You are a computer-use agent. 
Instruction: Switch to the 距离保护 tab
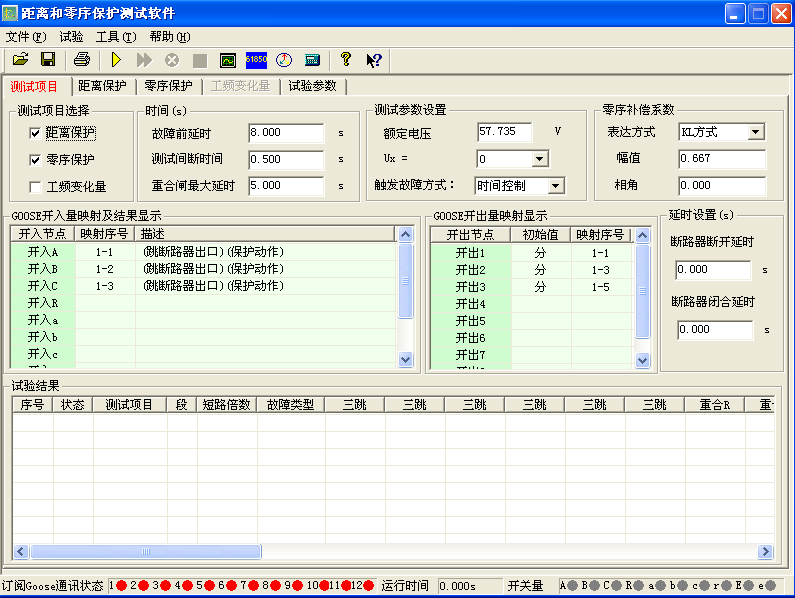[102, 86]
